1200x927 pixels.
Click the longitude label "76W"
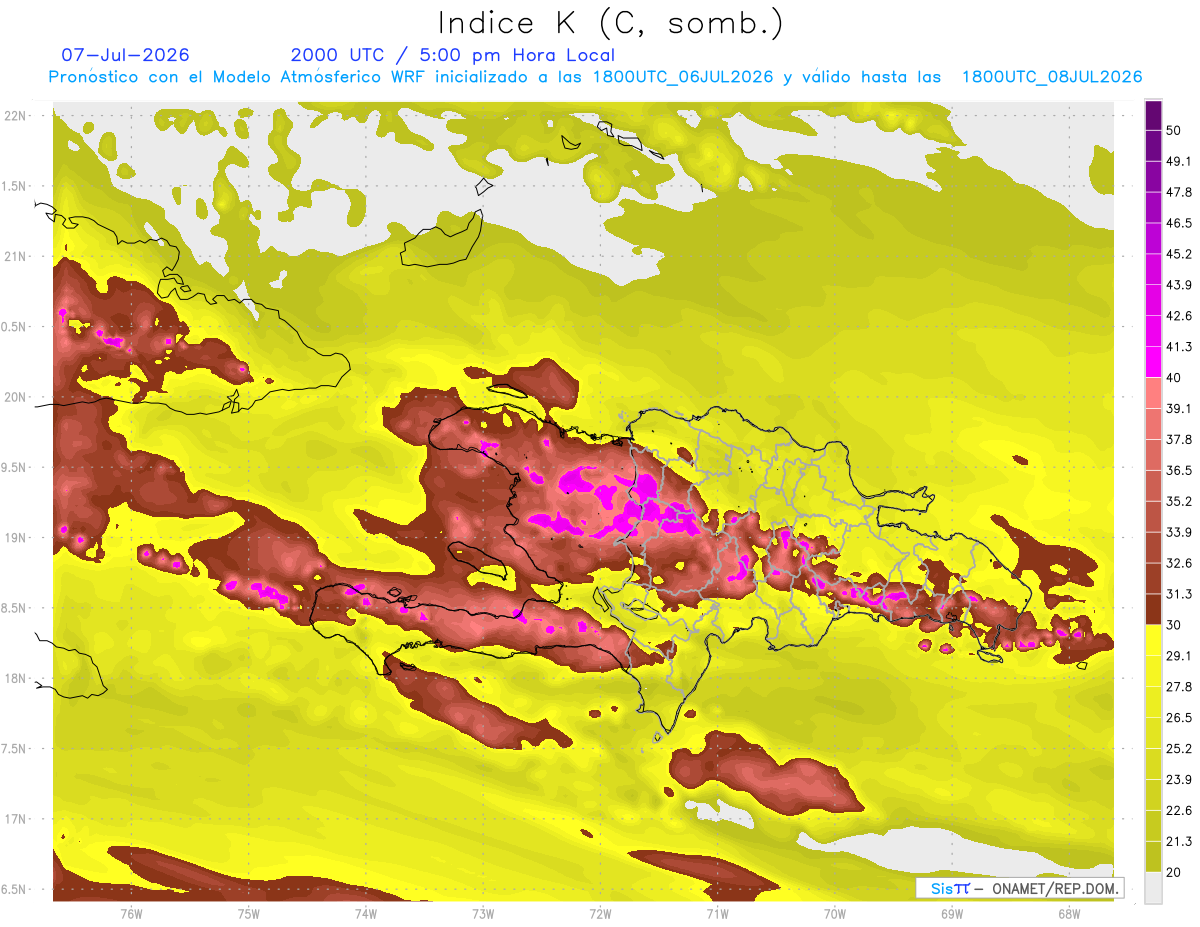click(x=132, y=914)
